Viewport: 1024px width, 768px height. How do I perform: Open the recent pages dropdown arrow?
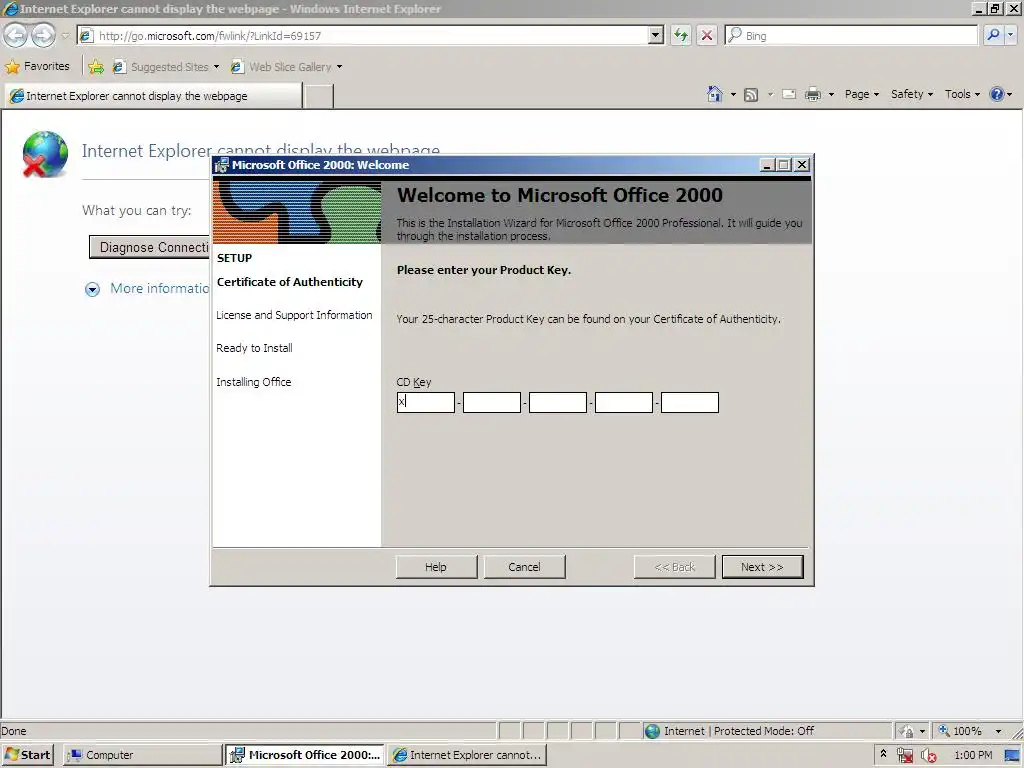pos(65,36)
